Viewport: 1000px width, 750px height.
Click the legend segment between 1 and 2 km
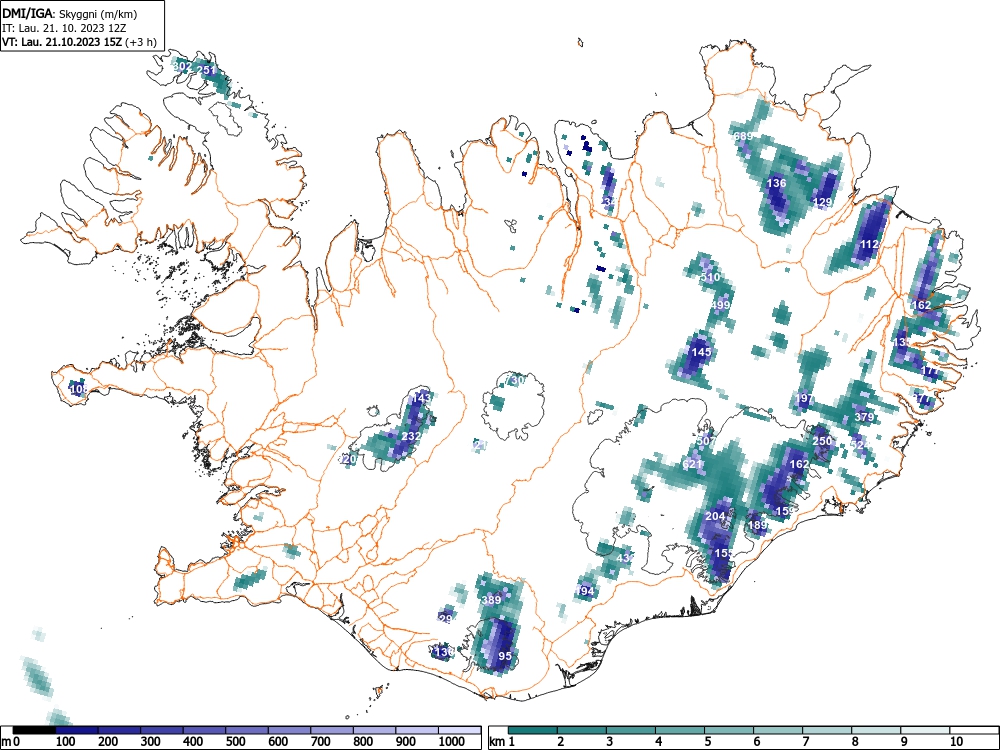(533, 730)
